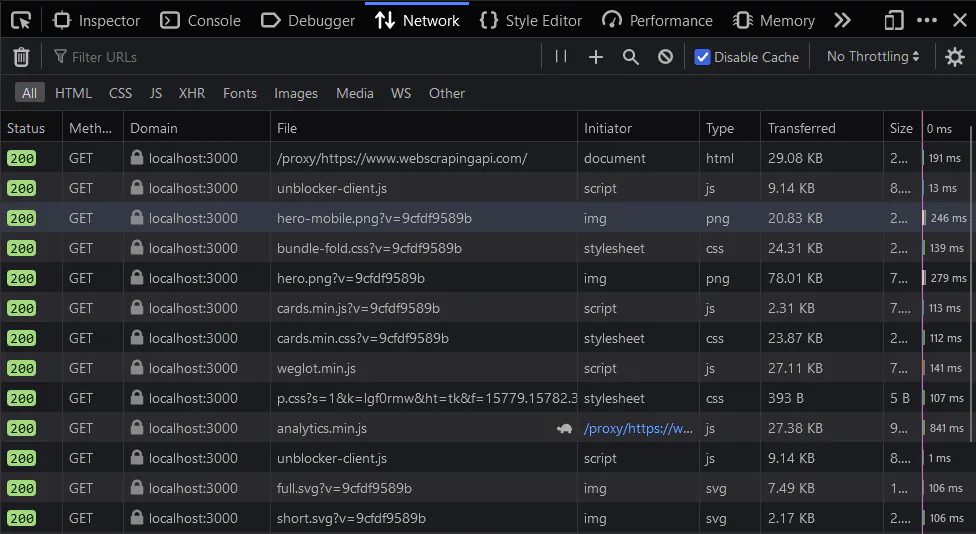
Task: Click the lock icon on weglot.min.js row
Action: (137, 367)
